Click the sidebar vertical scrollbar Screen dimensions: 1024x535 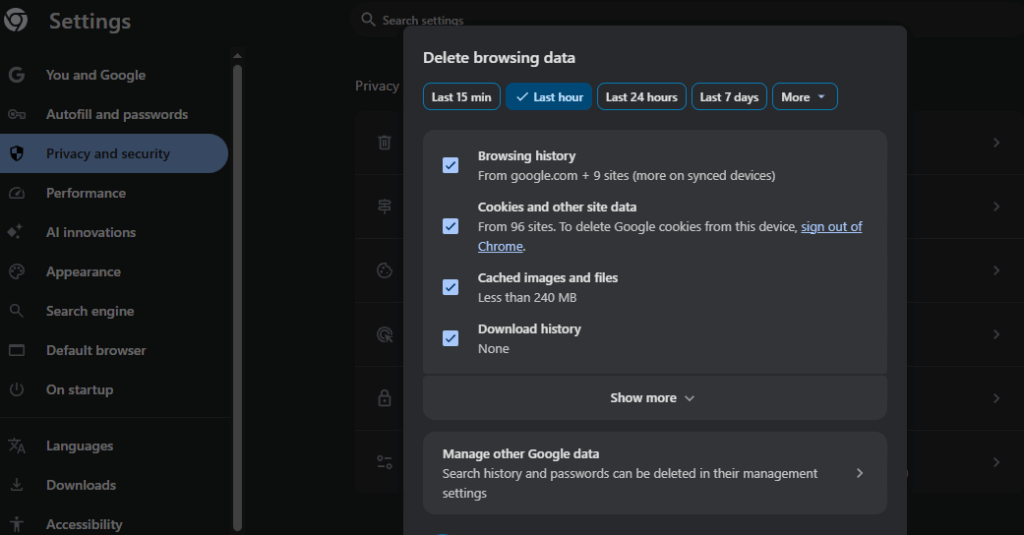[x=237, y=297]
